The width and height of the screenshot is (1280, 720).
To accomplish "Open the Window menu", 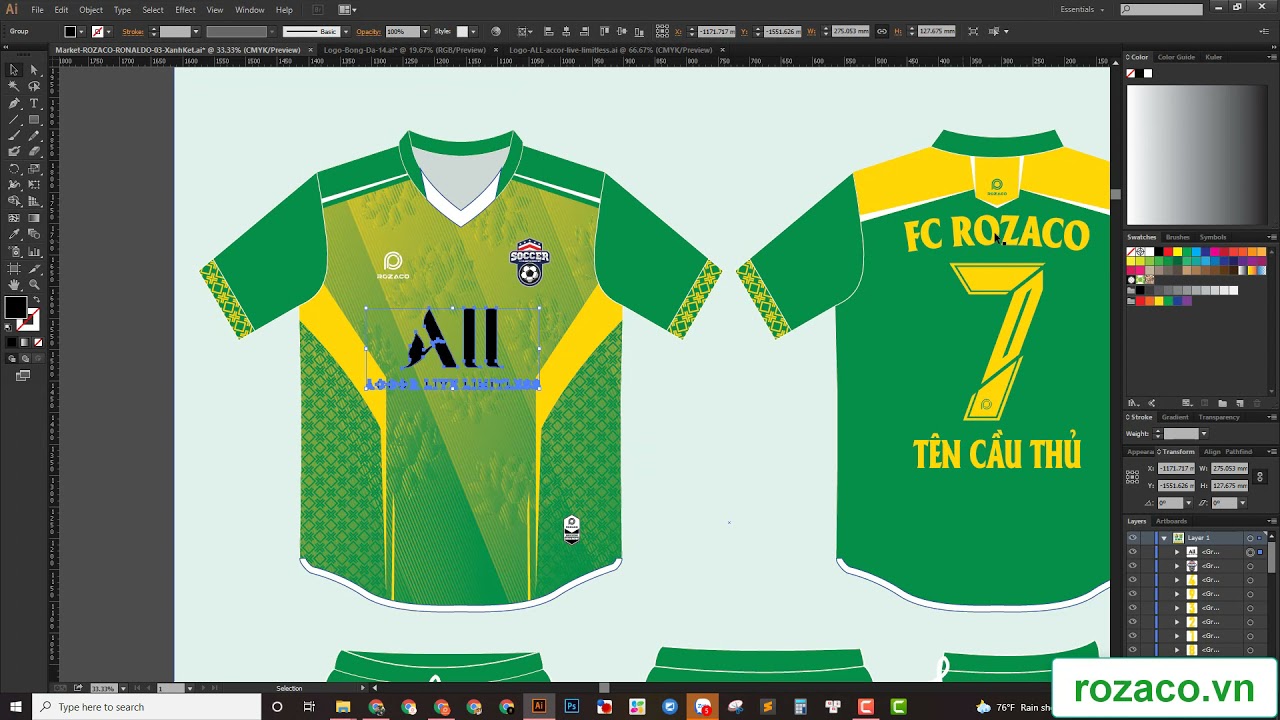I will 249,9.
